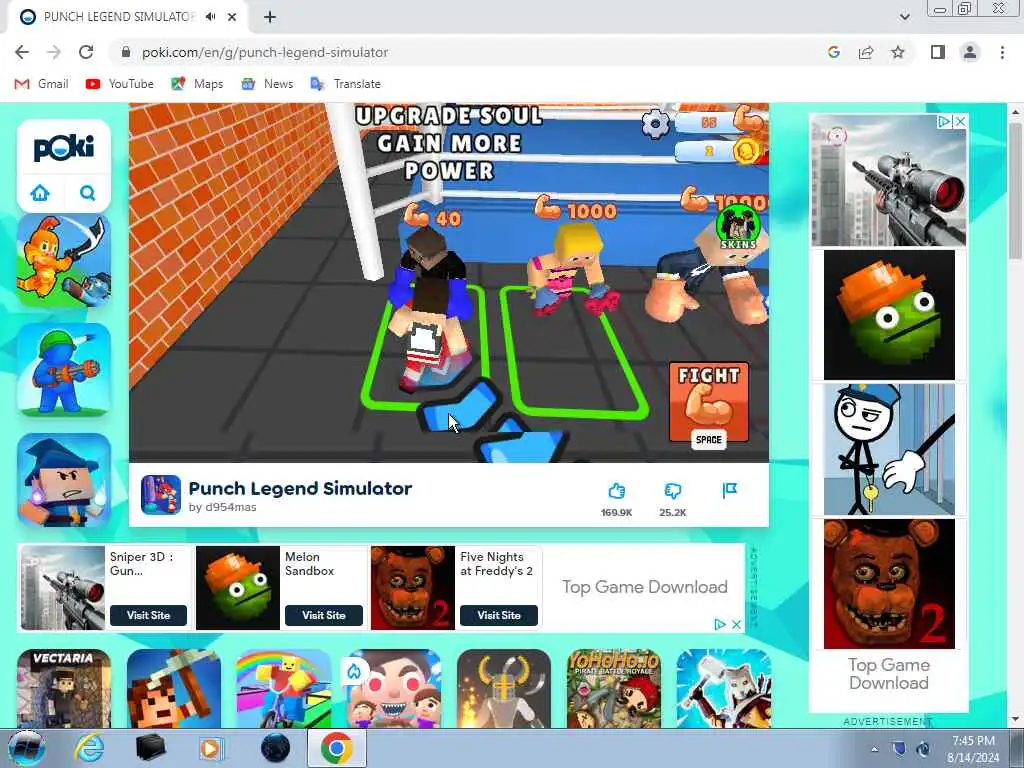Open Maps bookmark
Screen dimensions: 1024x768
pos(197,84)
